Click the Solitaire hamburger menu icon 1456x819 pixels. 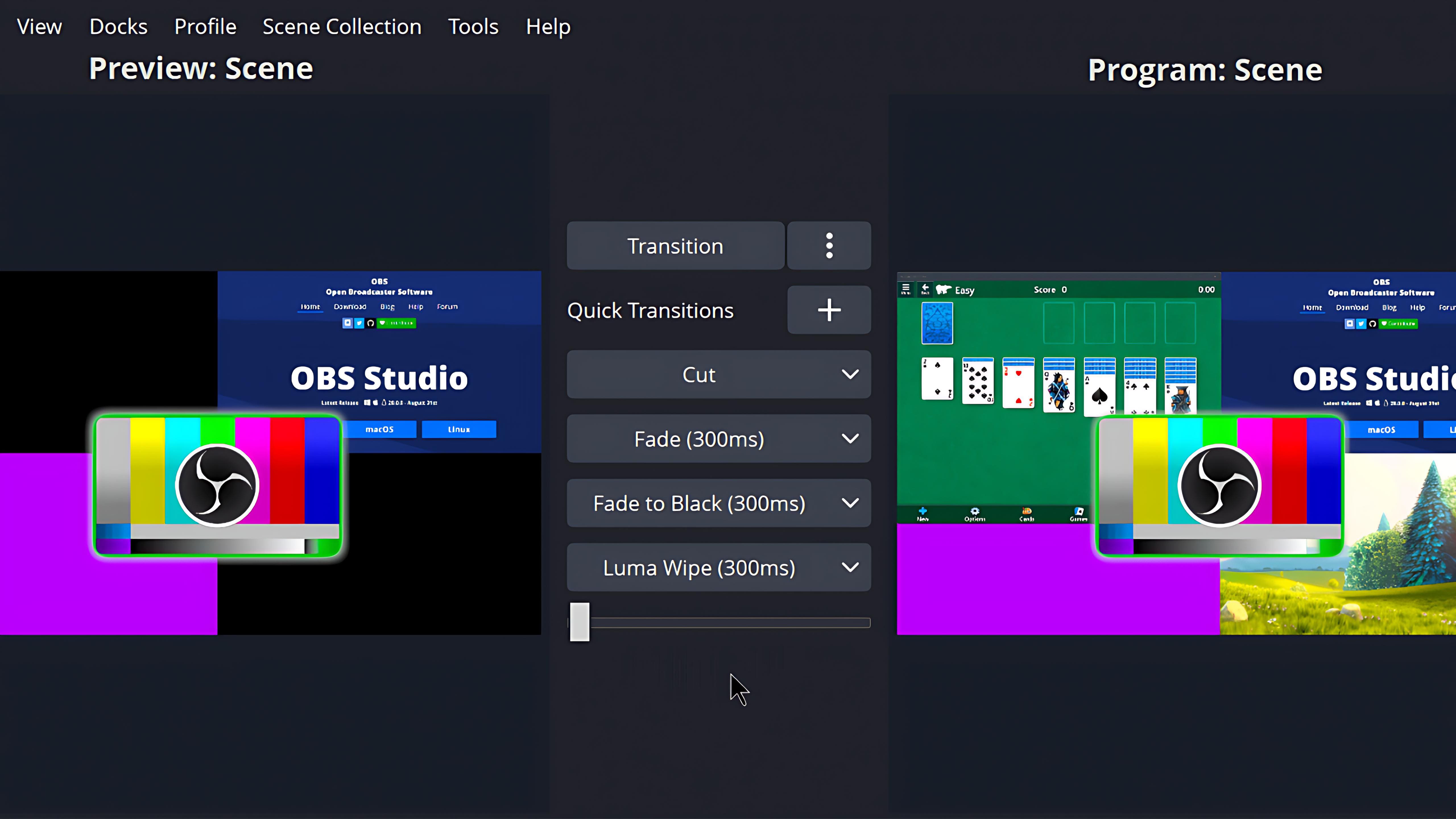pyautogui.click(x=905, y=289)
